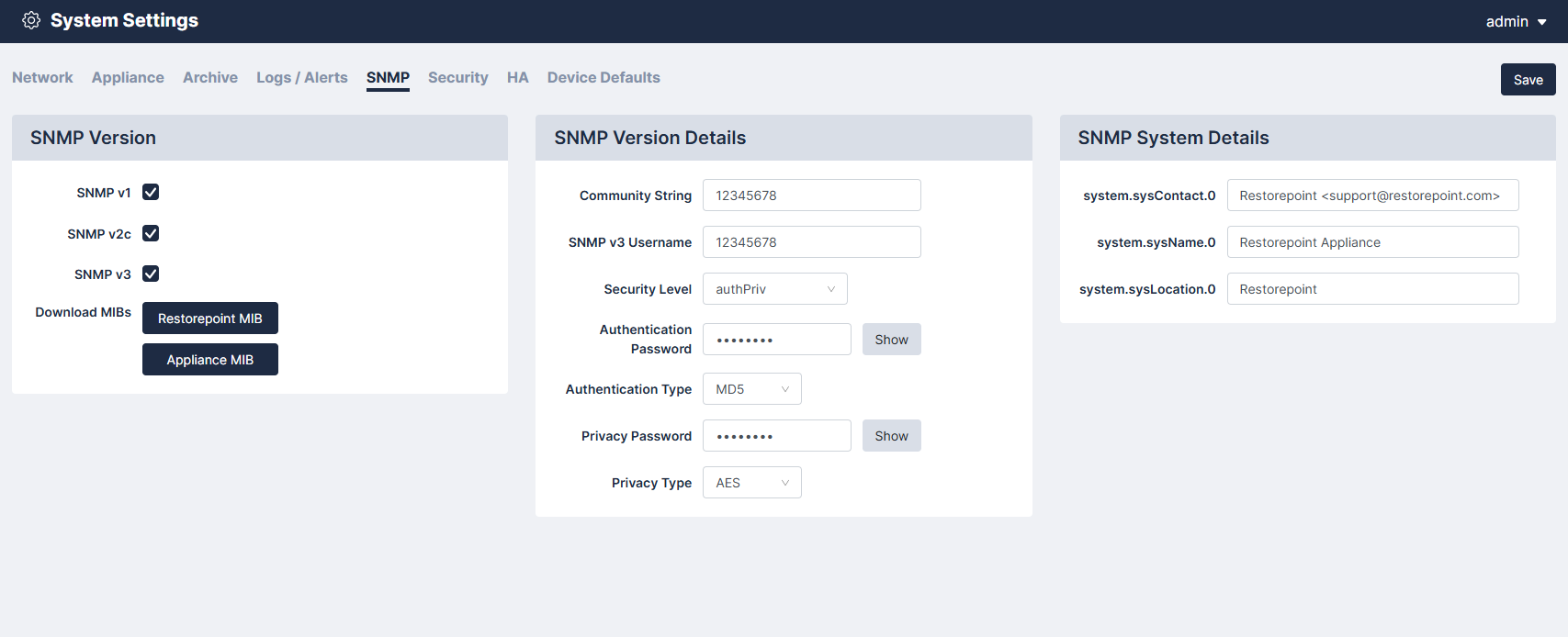Download the Restorepoint MIB
The image size is (1568, 637).
click(209, 318)
